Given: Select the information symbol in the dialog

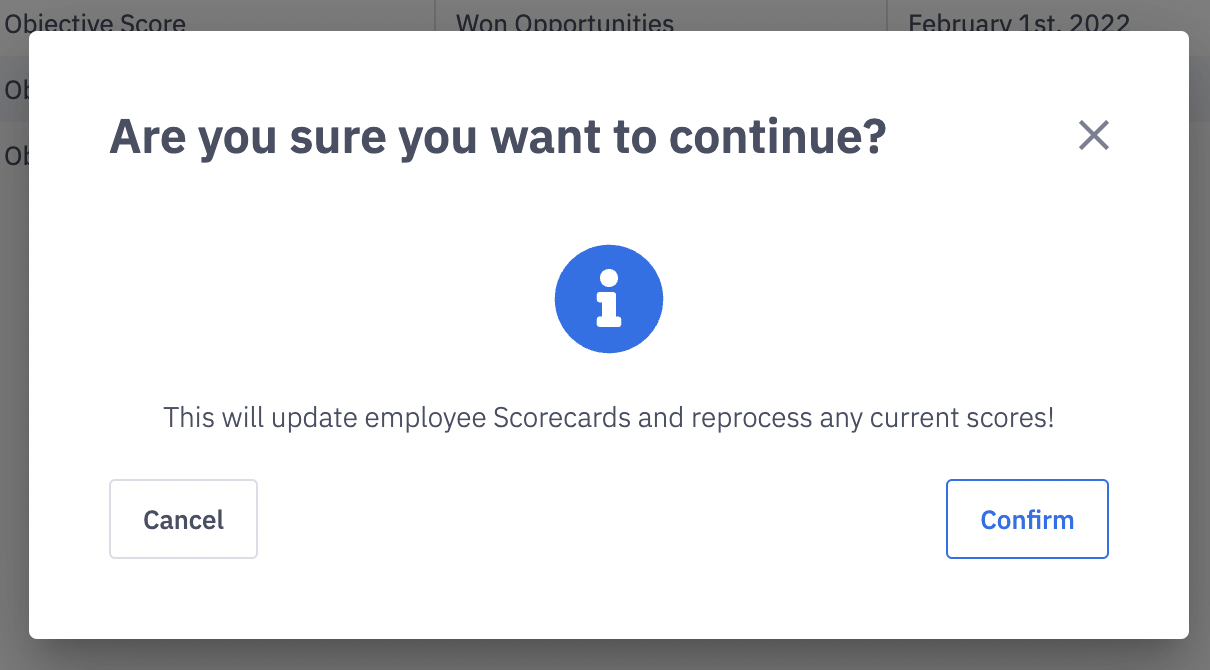Looking at the screenshot, I should 609,298.
